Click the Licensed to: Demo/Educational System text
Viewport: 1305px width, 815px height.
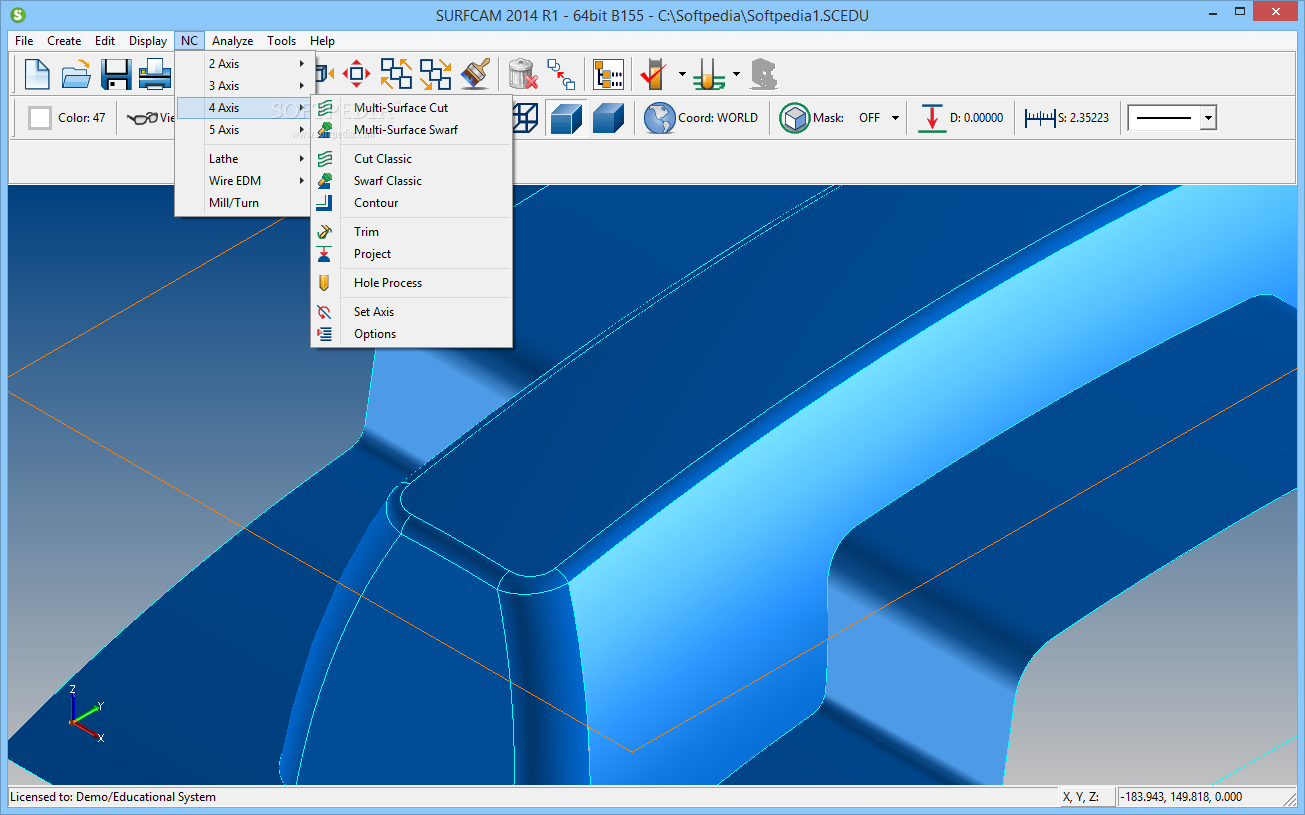click(113, 797)
